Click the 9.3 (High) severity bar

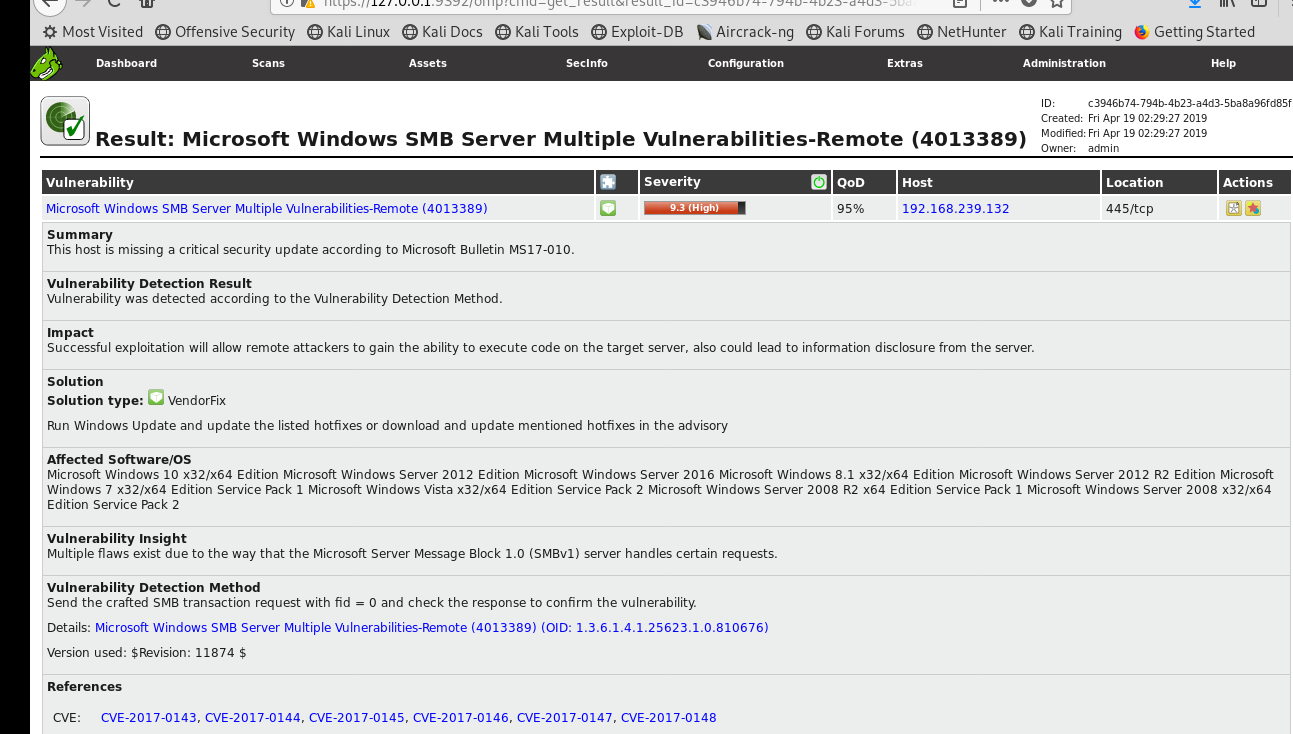(x=694, y=208)
